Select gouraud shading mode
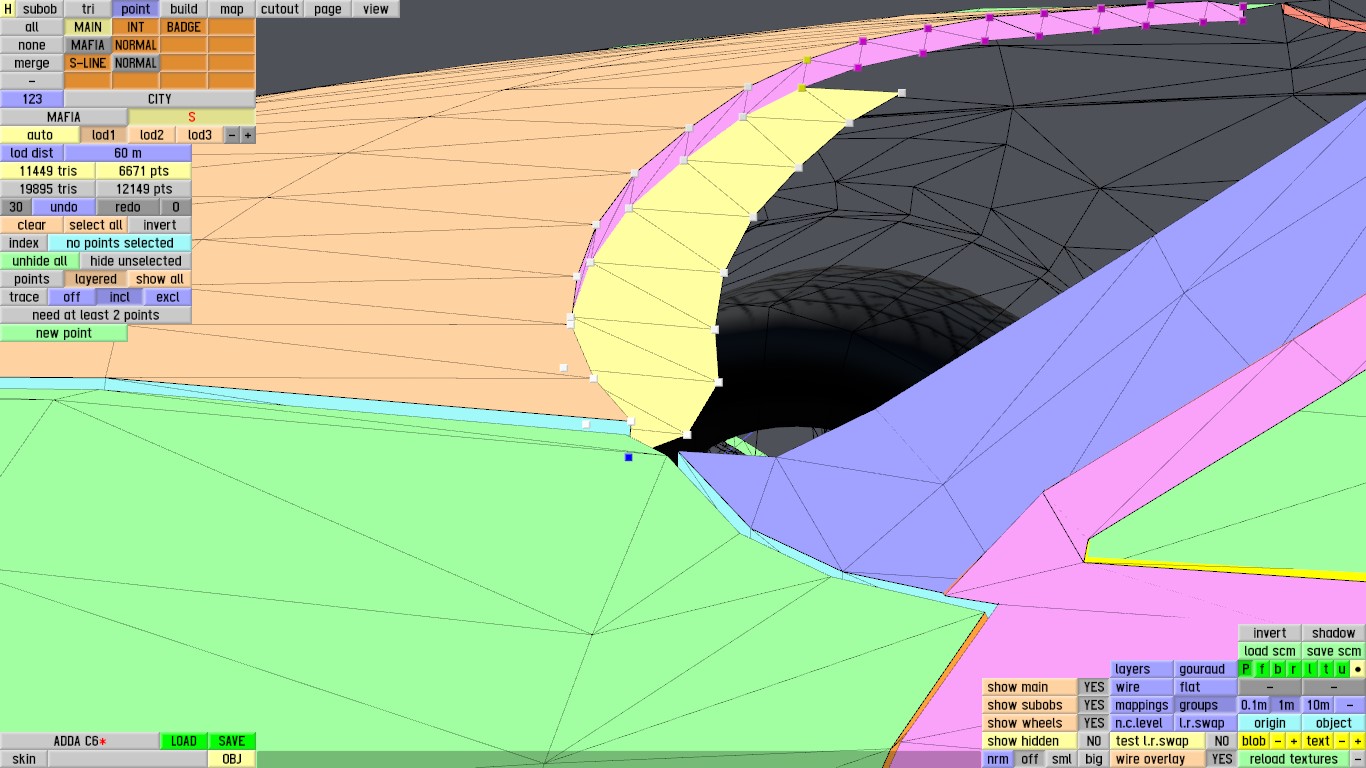1366x768 pixels. [x=1205, y=669]
